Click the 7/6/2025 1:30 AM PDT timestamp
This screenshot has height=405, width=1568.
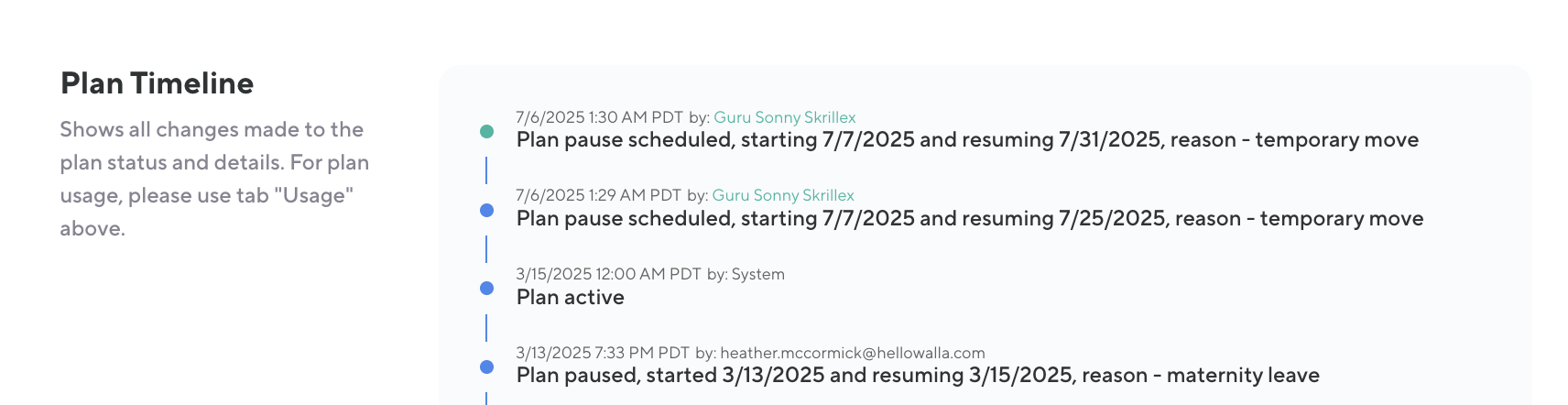[x=599, y=117]
